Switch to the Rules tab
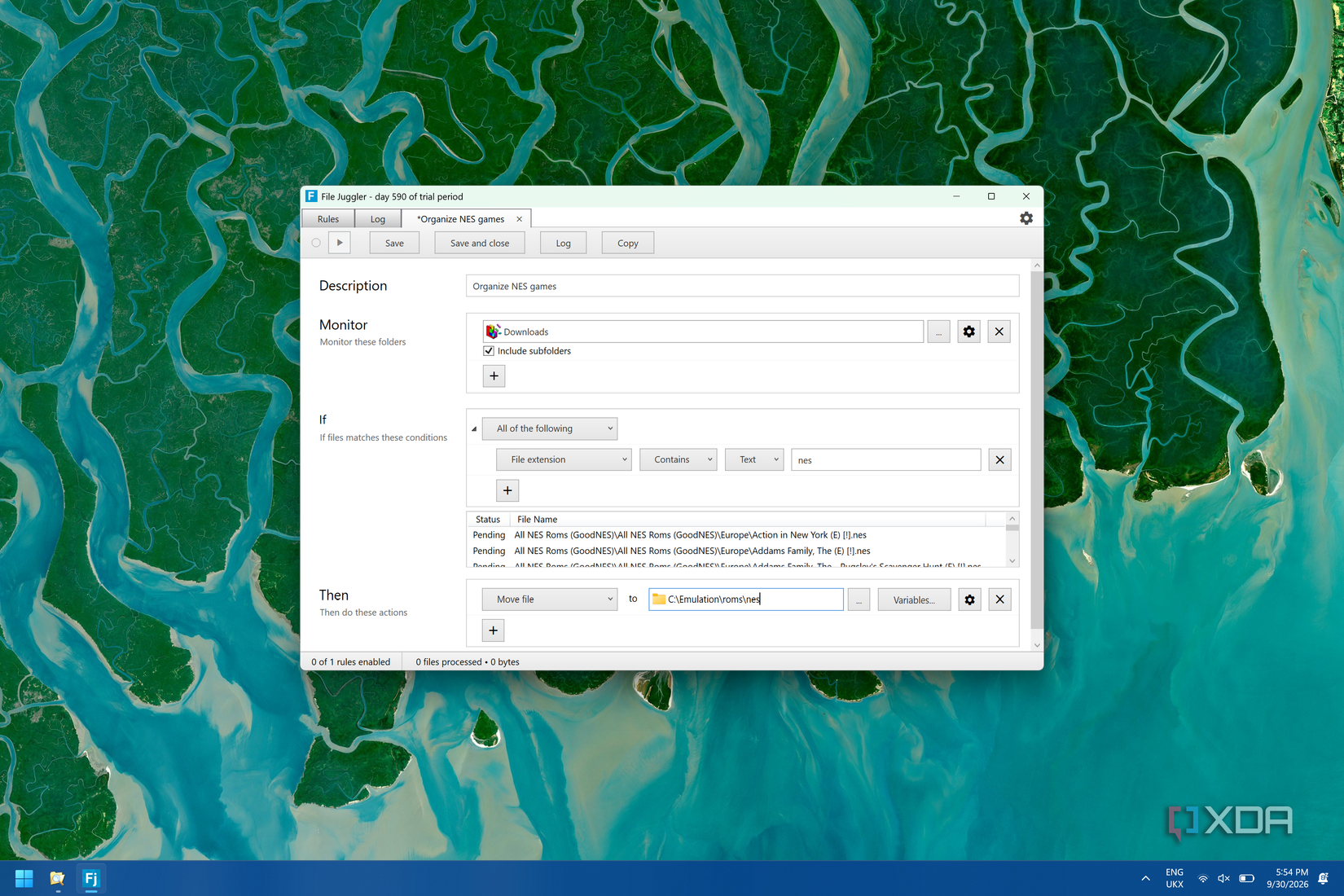The width and height of the screenshot is (1344, 896). tap(328, 219)
